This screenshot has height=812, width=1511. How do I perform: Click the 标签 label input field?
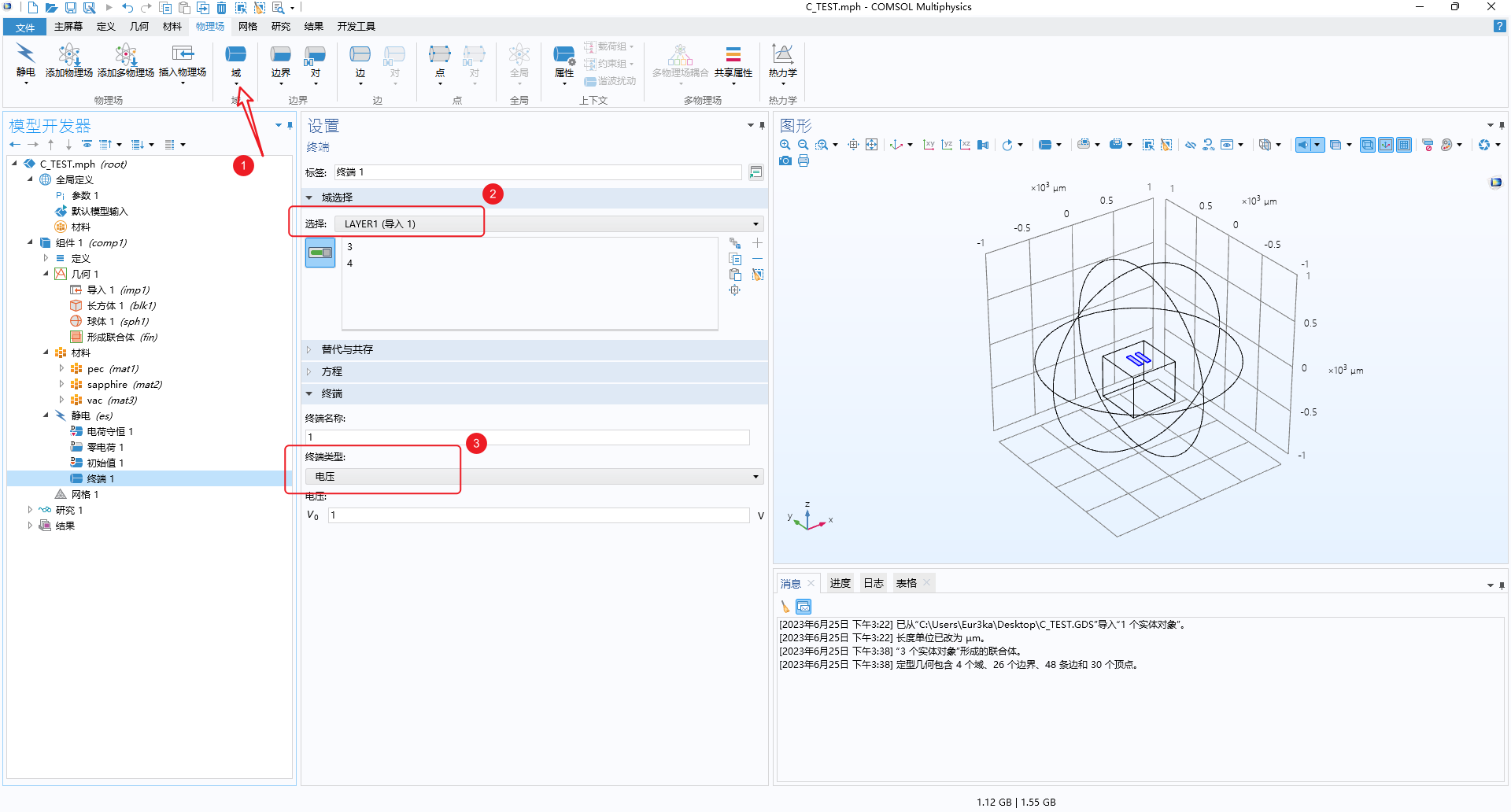[538, 172]
